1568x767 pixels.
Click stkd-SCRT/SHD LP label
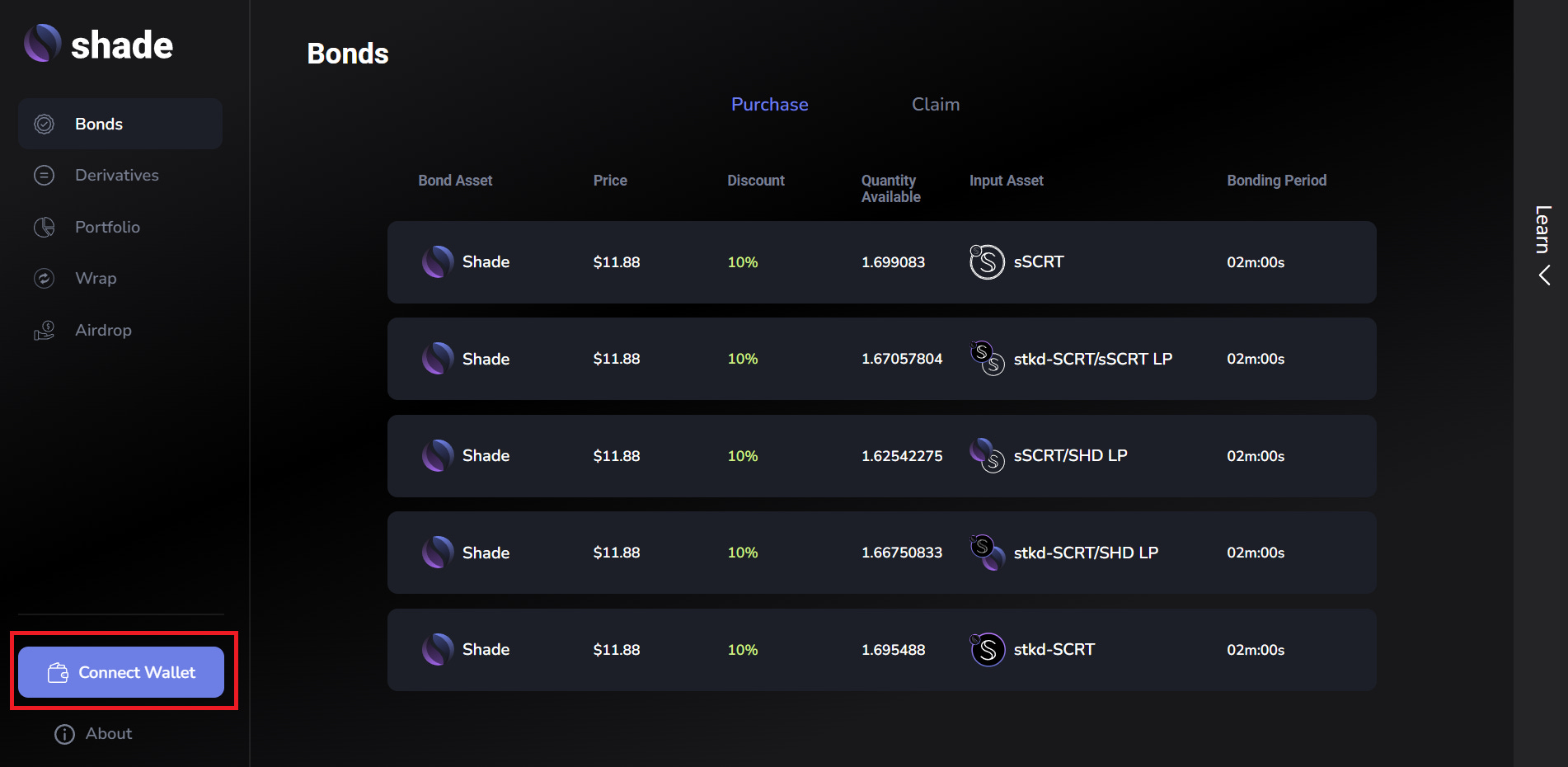pos(1087,553)
